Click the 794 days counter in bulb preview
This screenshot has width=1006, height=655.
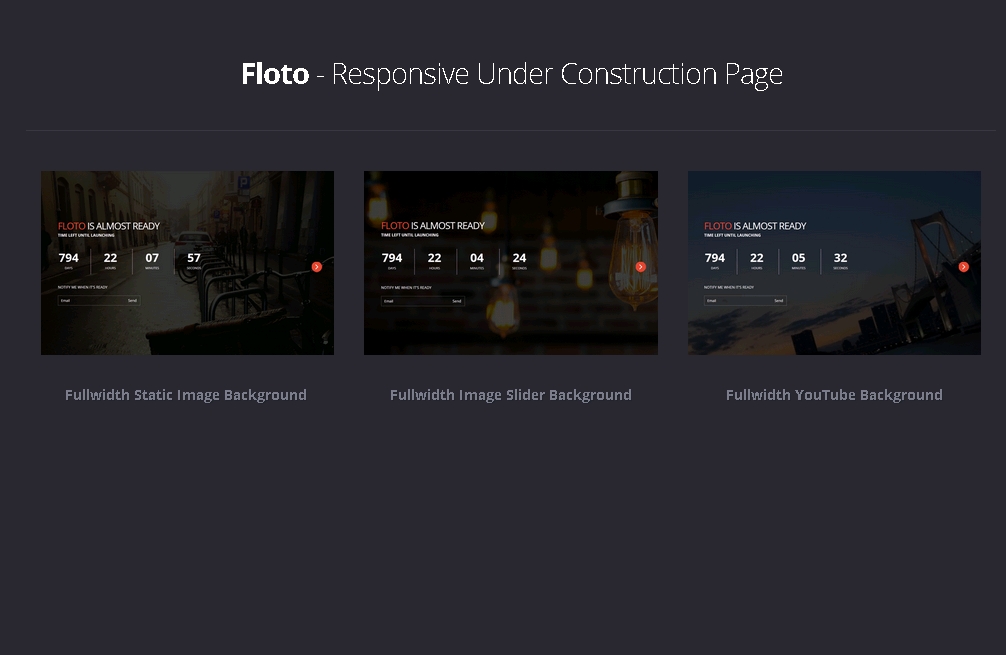point(392,260)
